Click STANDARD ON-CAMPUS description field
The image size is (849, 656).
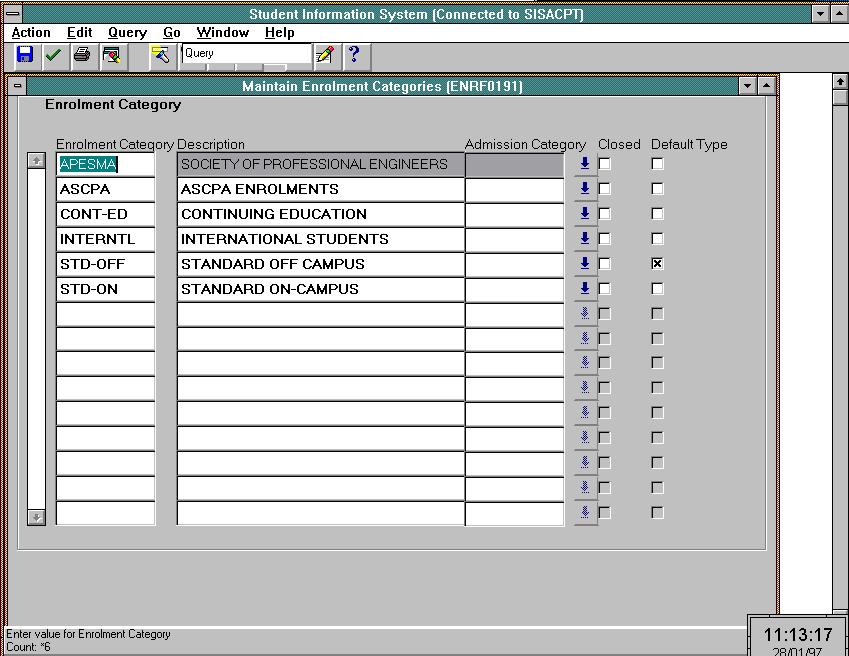coord(320,289)
